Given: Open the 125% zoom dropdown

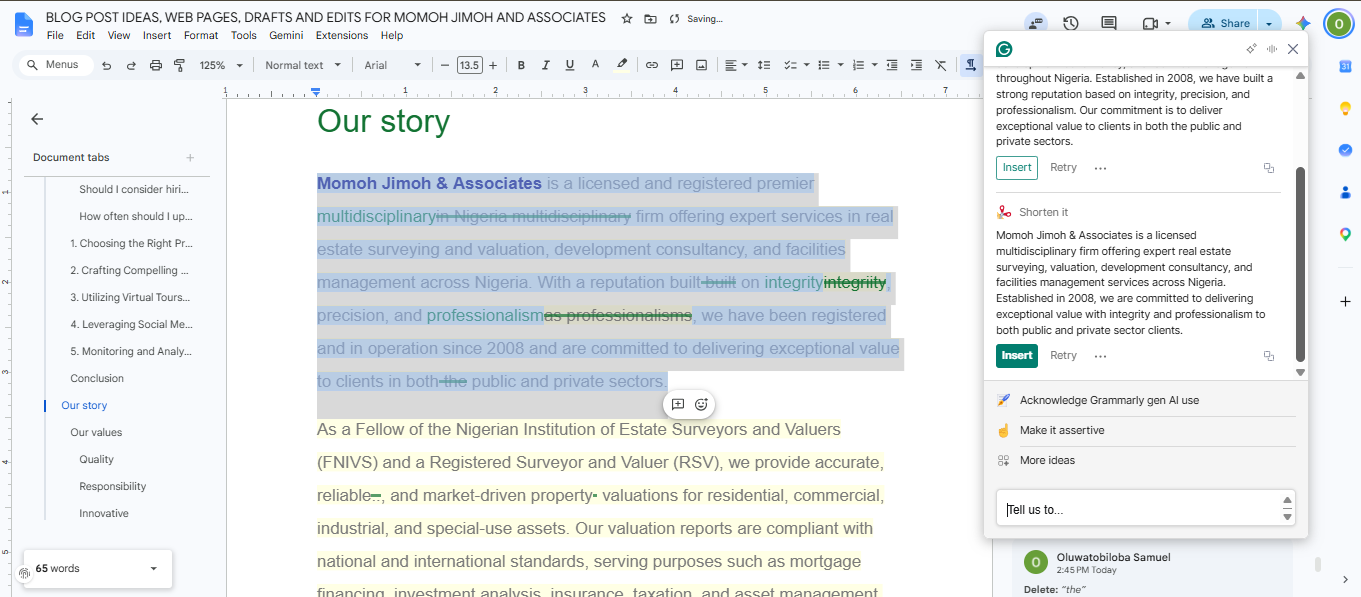Looking at the screenshot, I should [221, 65].
